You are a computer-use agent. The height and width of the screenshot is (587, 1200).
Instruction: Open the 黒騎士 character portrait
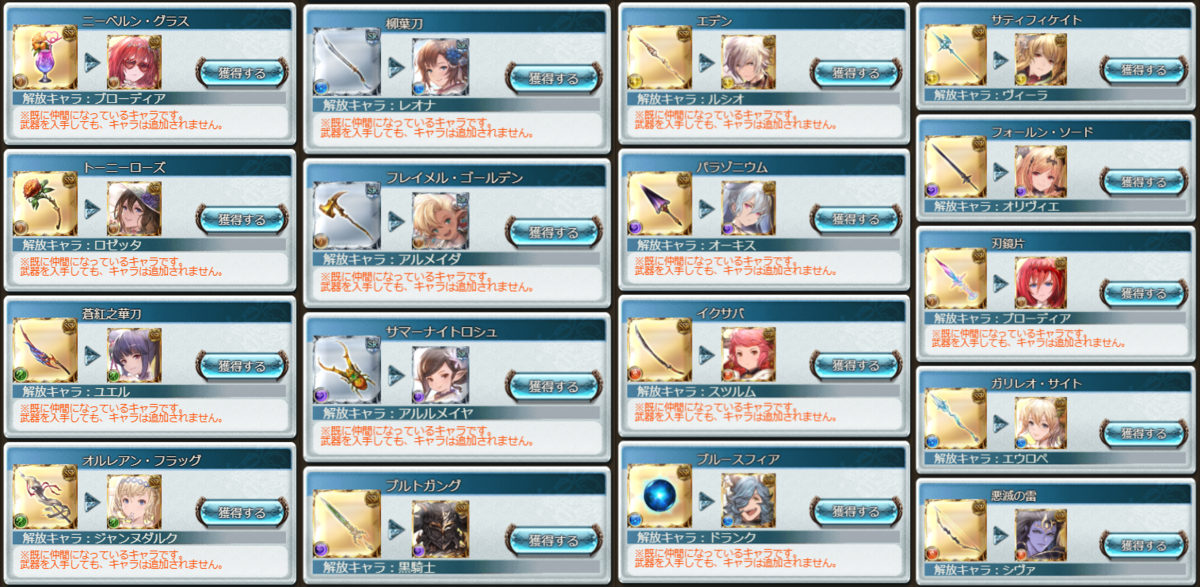click(440, 527)
